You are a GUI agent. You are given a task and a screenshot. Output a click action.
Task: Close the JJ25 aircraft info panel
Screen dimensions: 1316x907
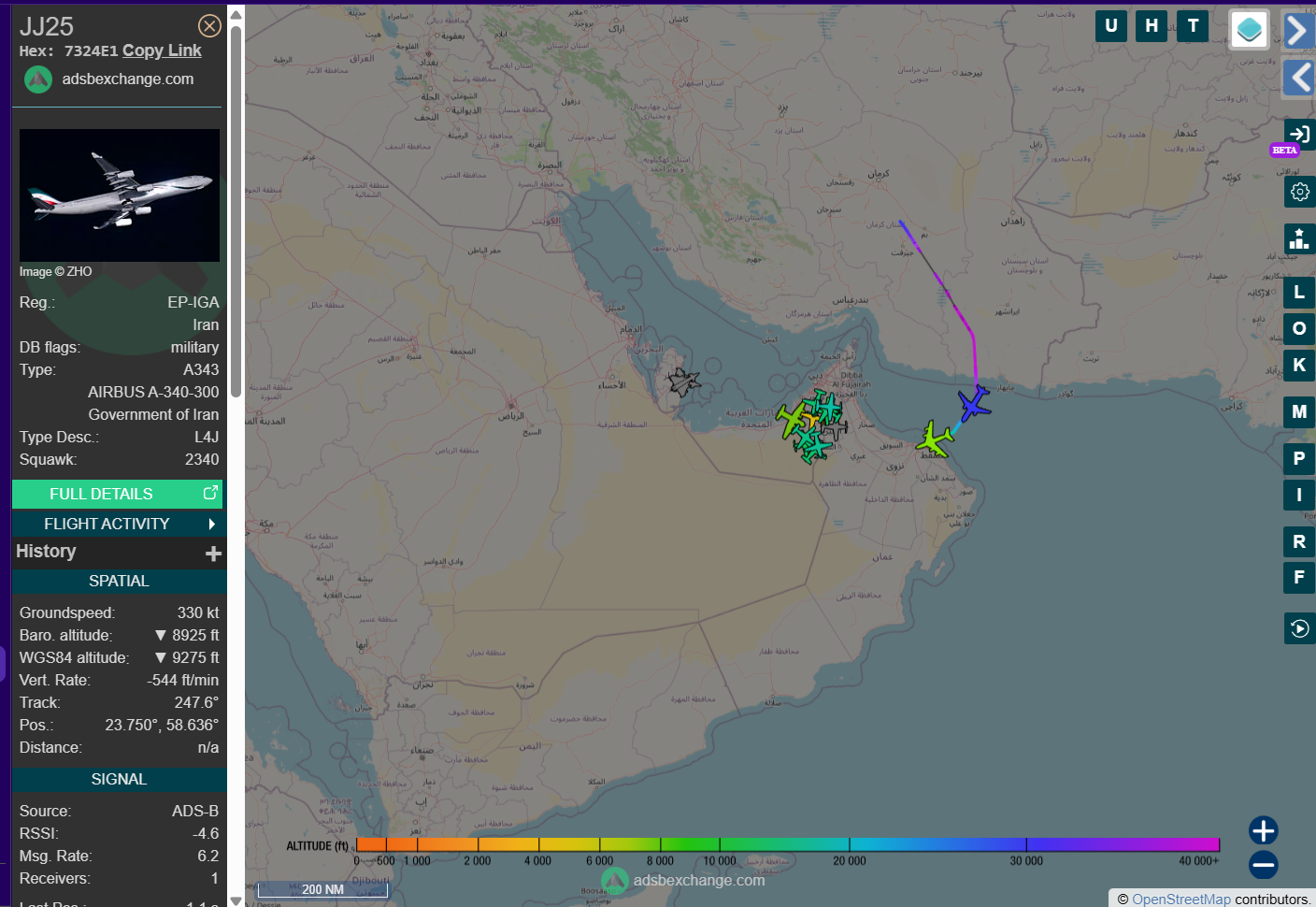coord(209,26)
